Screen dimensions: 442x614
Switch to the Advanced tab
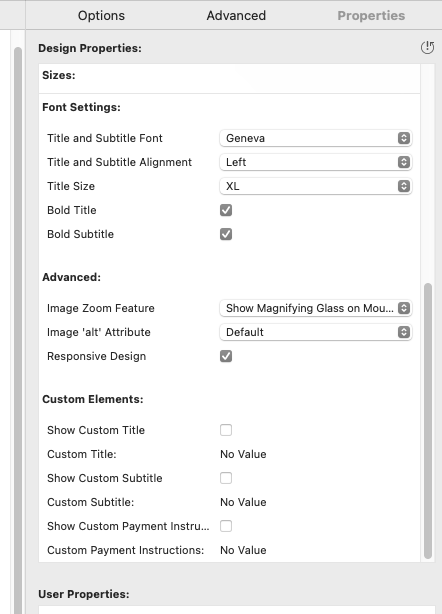point(236,15)
